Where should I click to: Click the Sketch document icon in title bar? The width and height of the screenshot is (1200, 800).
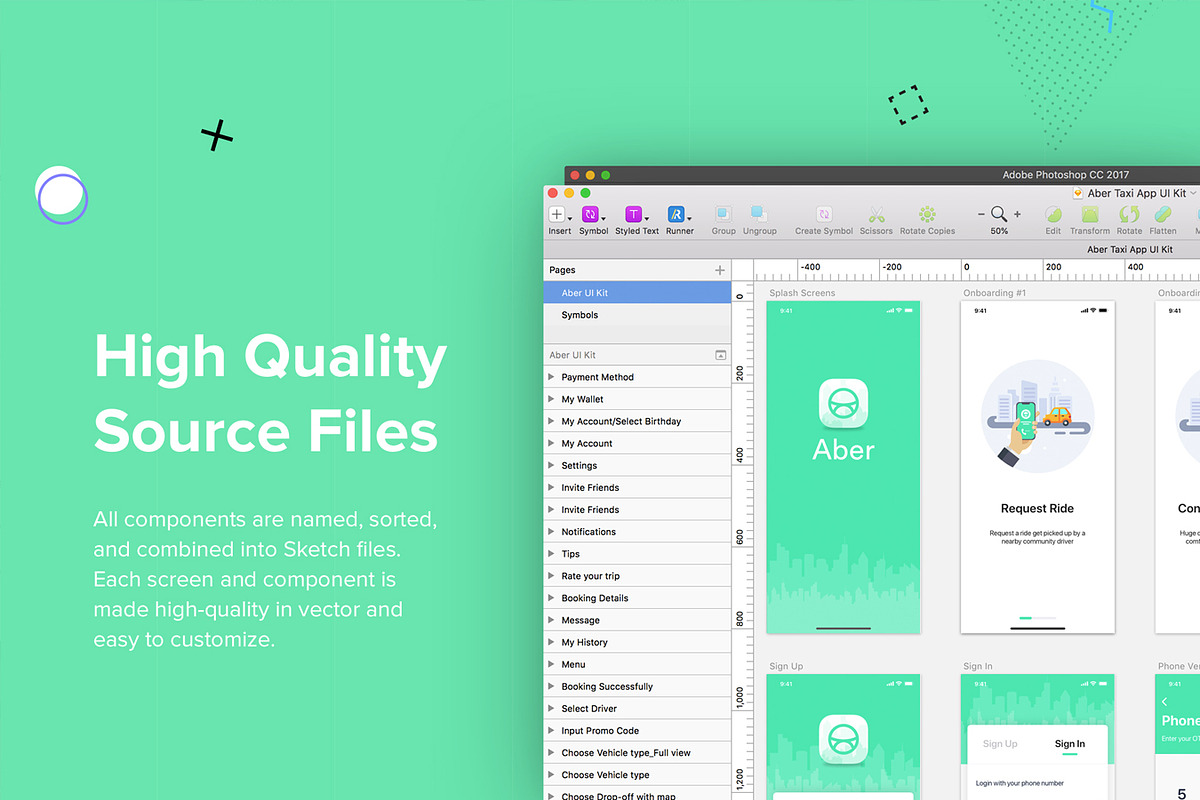coord(1078,193)
